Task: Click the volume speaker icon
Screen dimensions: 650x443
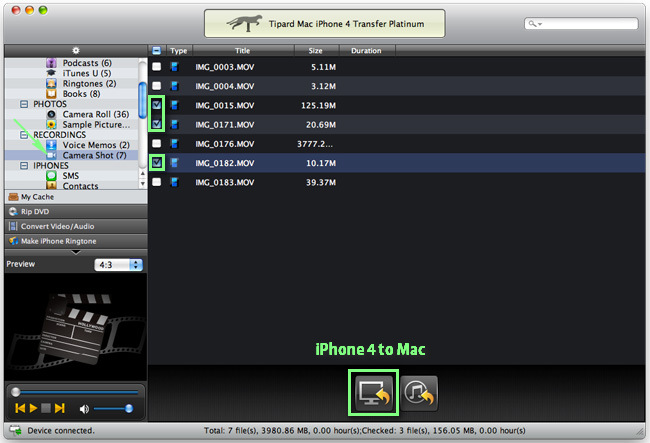Action: 84,409
